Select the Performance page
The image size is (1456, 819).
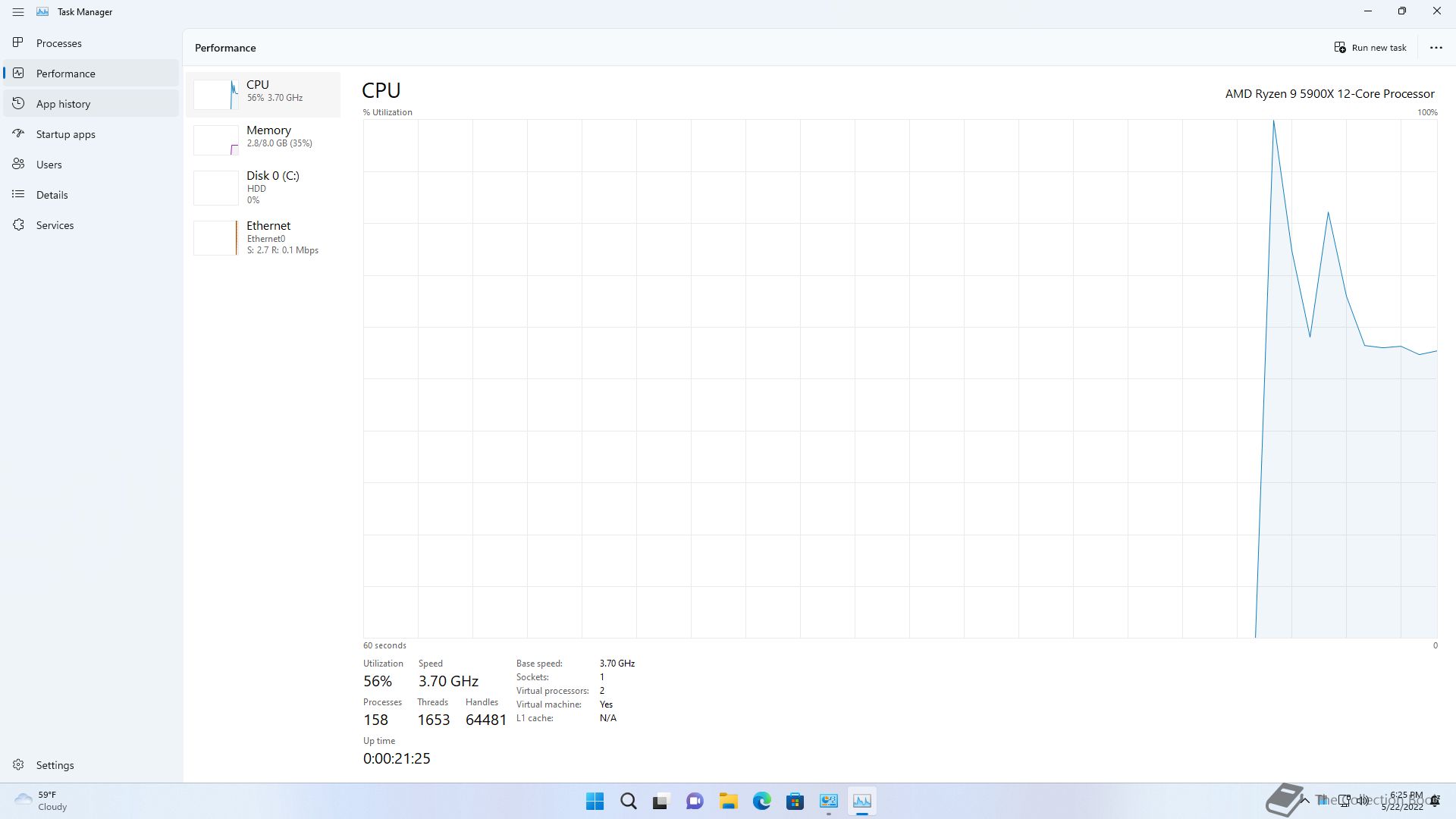tap(91, 74)
